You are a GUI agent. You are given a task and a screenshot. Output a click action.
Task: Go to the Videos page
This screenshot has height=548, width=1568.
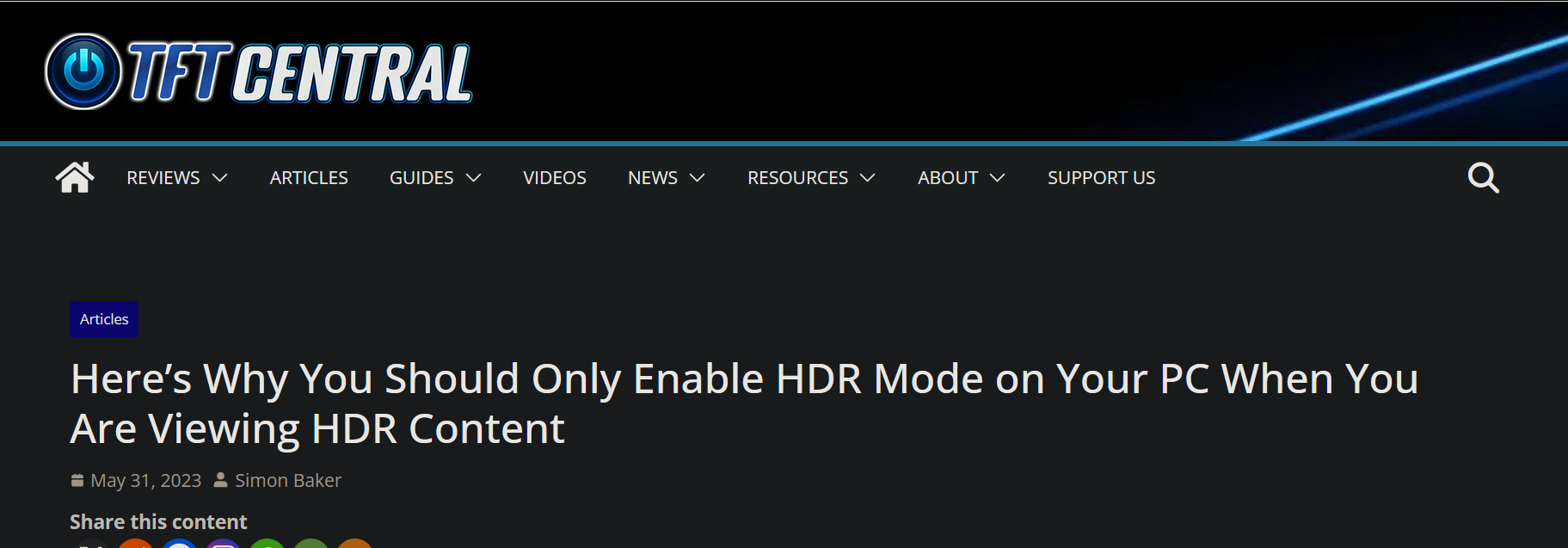(555, 178)
